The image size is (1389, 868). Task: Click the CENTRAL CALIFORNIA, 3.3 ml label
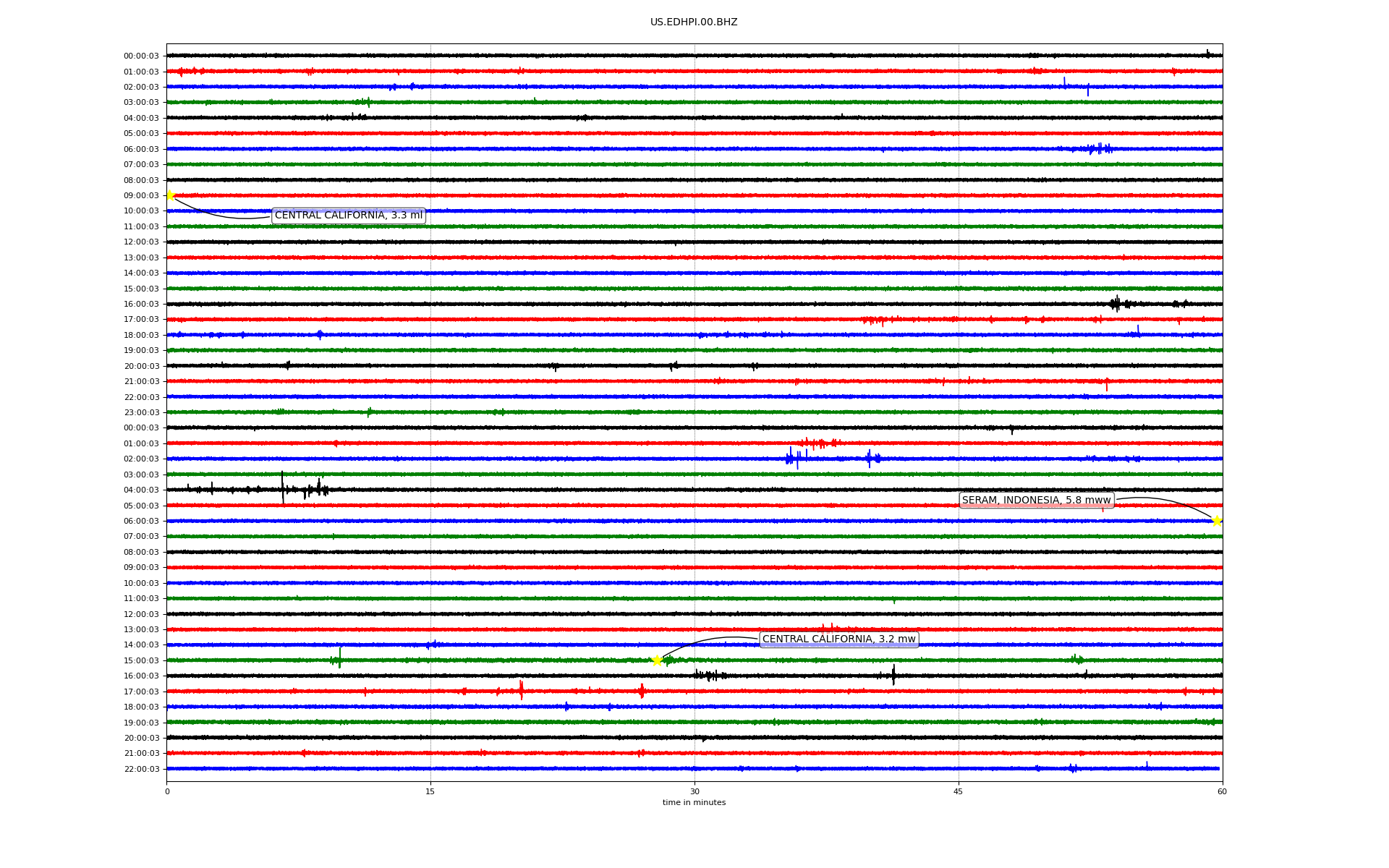[x=349, y=216]
